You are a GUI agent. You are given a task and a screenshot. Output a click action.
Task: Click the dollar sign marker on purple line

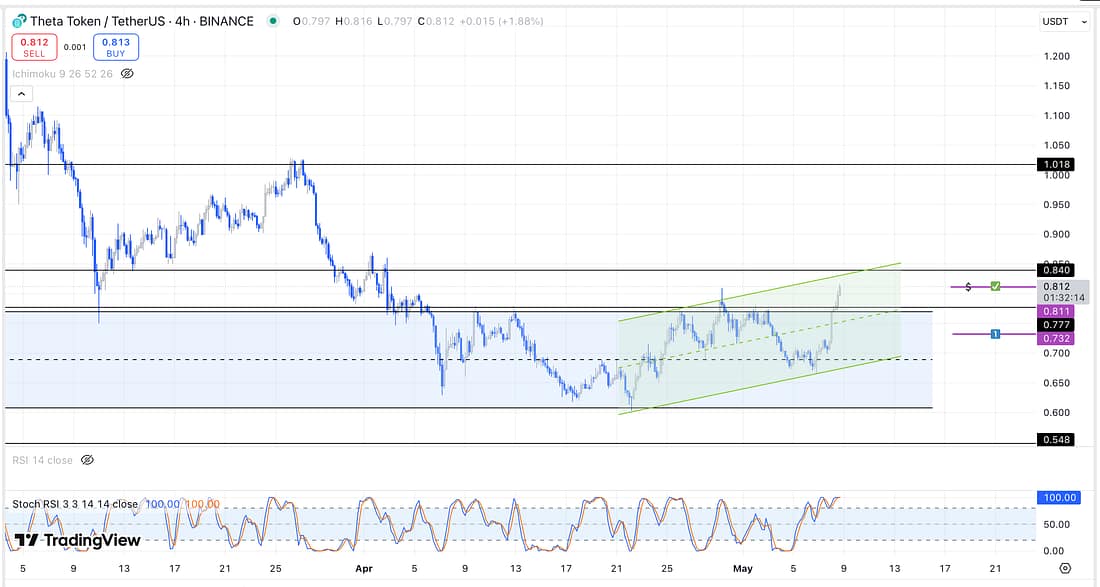(x=968, y=287)
